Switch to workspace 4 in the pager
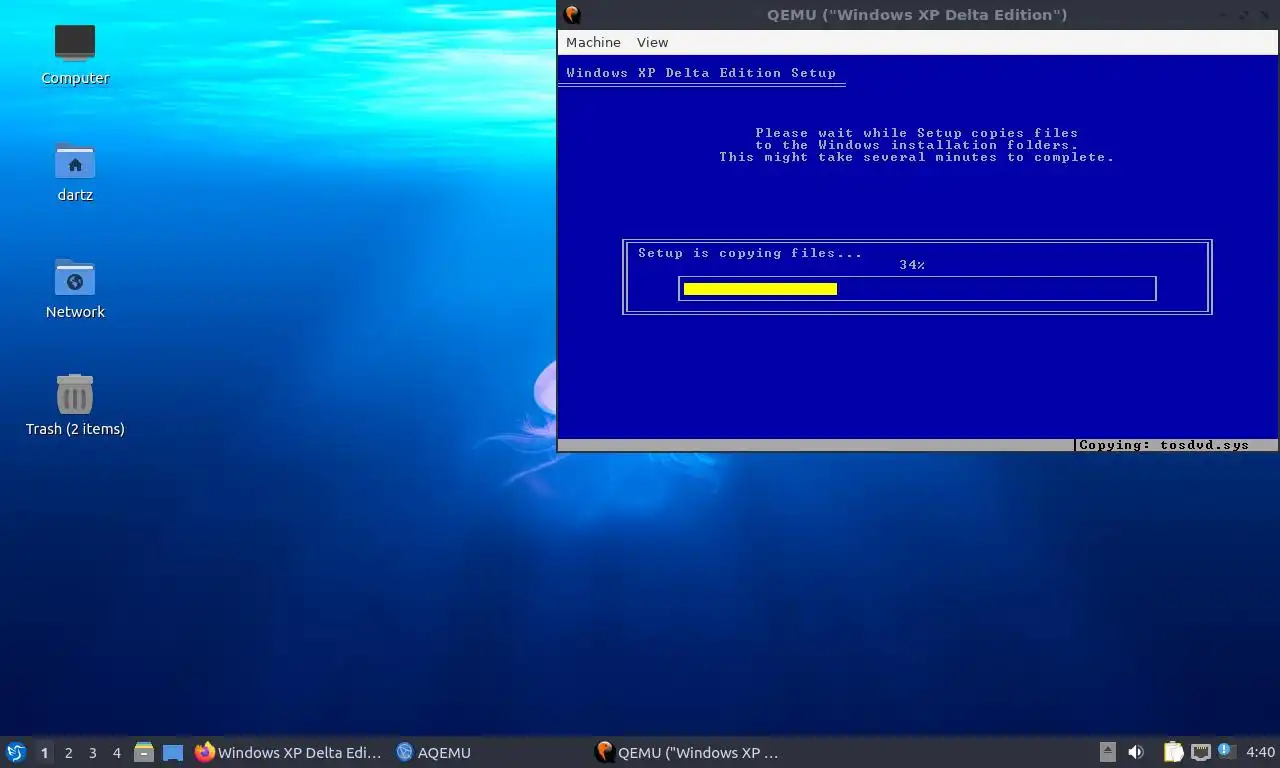1280x768 pixels. pyautogui.click(x=116, y=753)
